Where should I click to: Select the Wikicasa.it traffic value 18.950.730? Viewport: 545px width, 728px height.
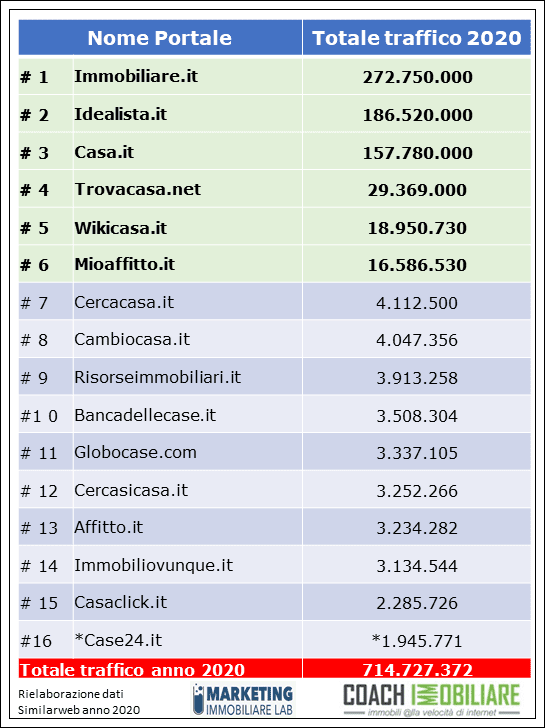point(417,228)
